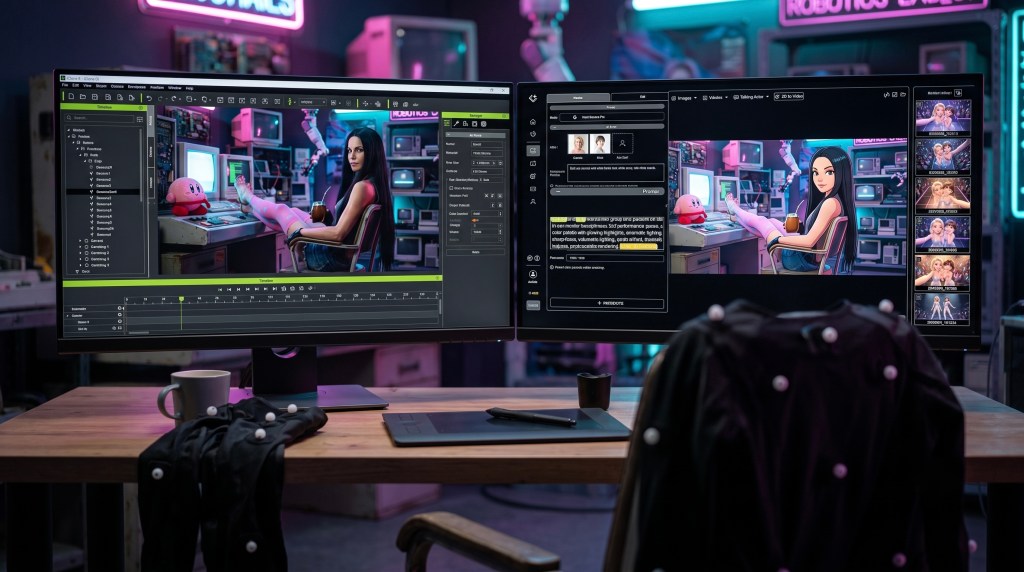Adjust the orange slider in the properties panel
Screen dimensions: 1024x572
click(475, 220)
